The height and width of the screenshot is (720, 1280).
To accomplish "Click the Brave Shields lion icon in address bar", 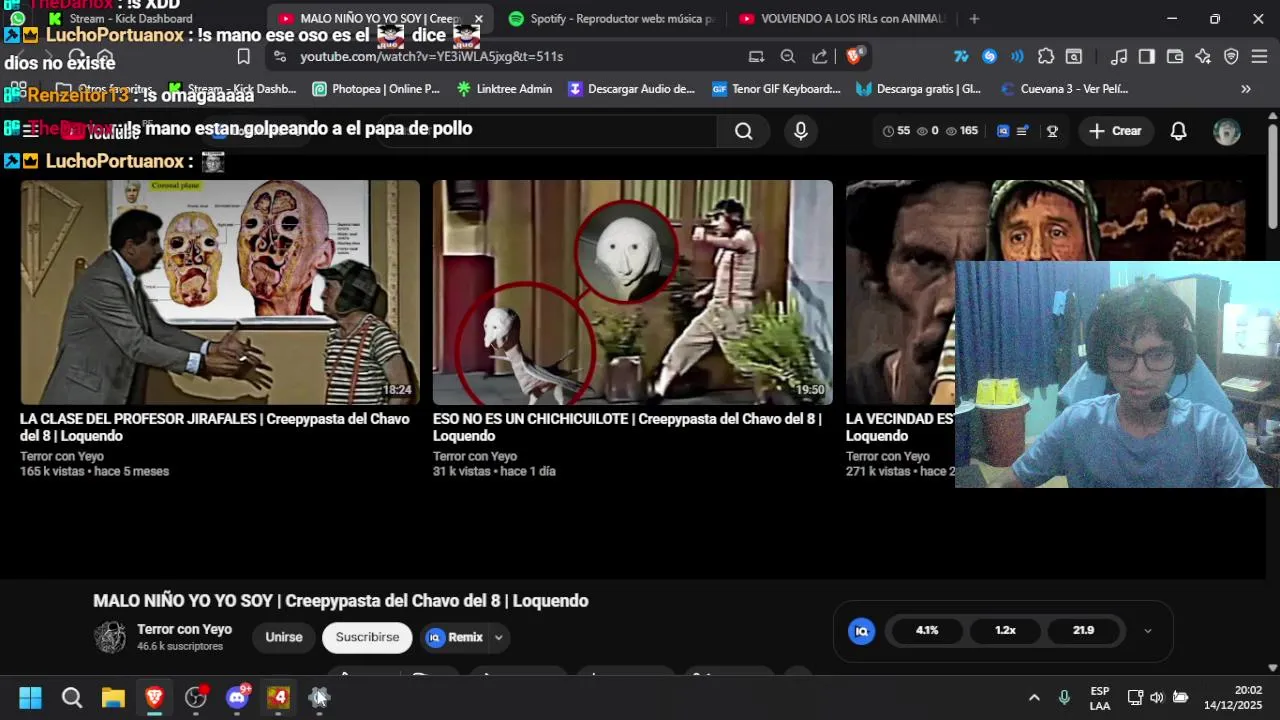I will 854,56.
